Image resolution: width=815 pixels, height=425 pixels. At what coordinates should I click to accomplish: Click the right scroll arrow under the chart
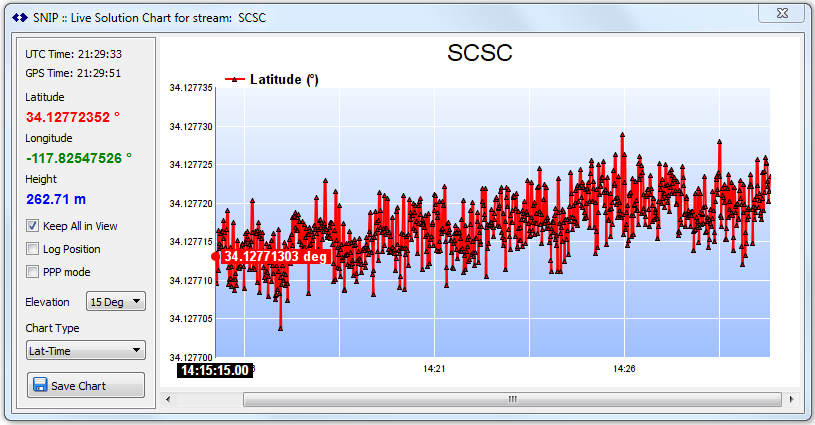(790, 399)
